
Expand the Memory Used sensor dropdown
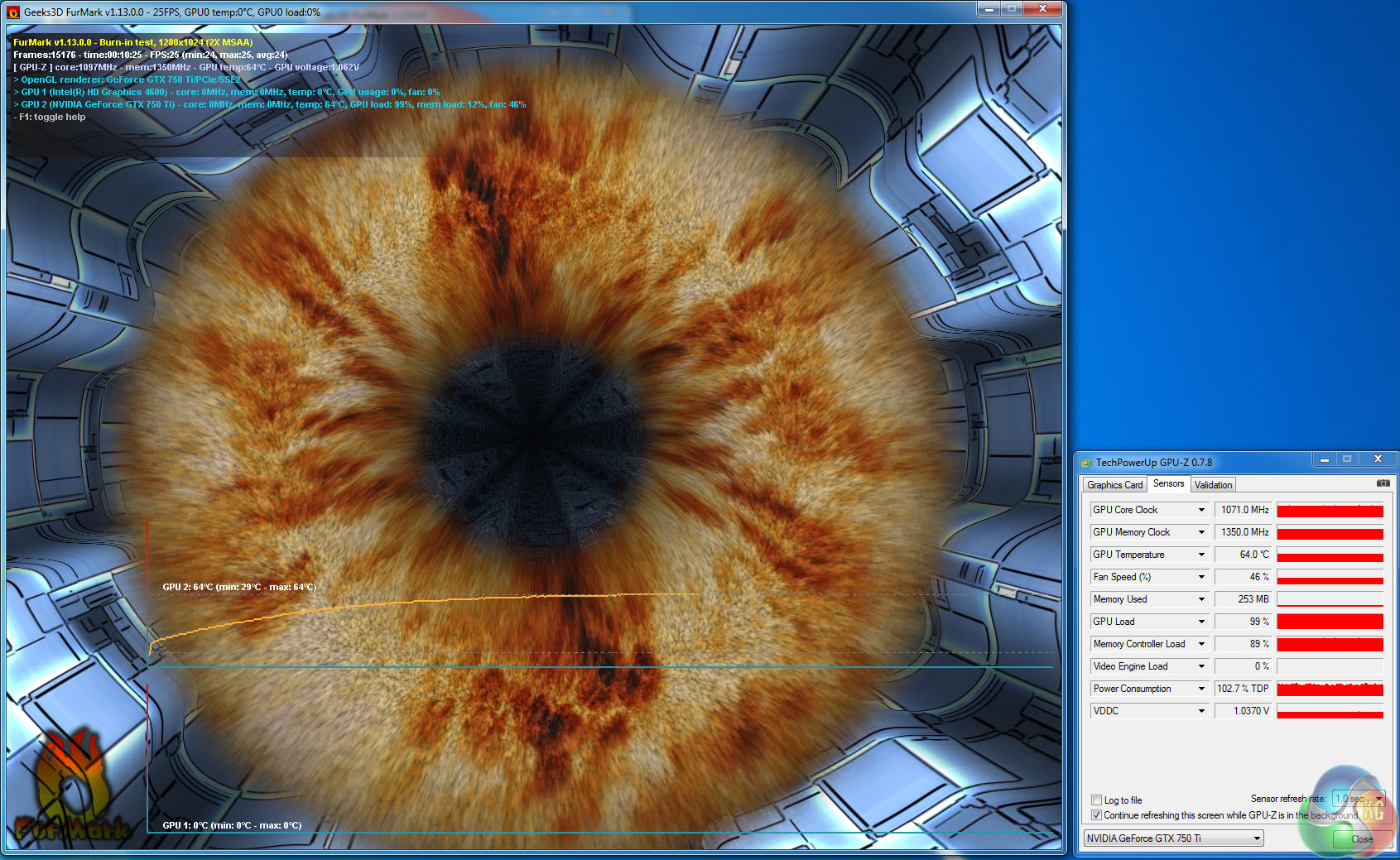[1201, 599]
